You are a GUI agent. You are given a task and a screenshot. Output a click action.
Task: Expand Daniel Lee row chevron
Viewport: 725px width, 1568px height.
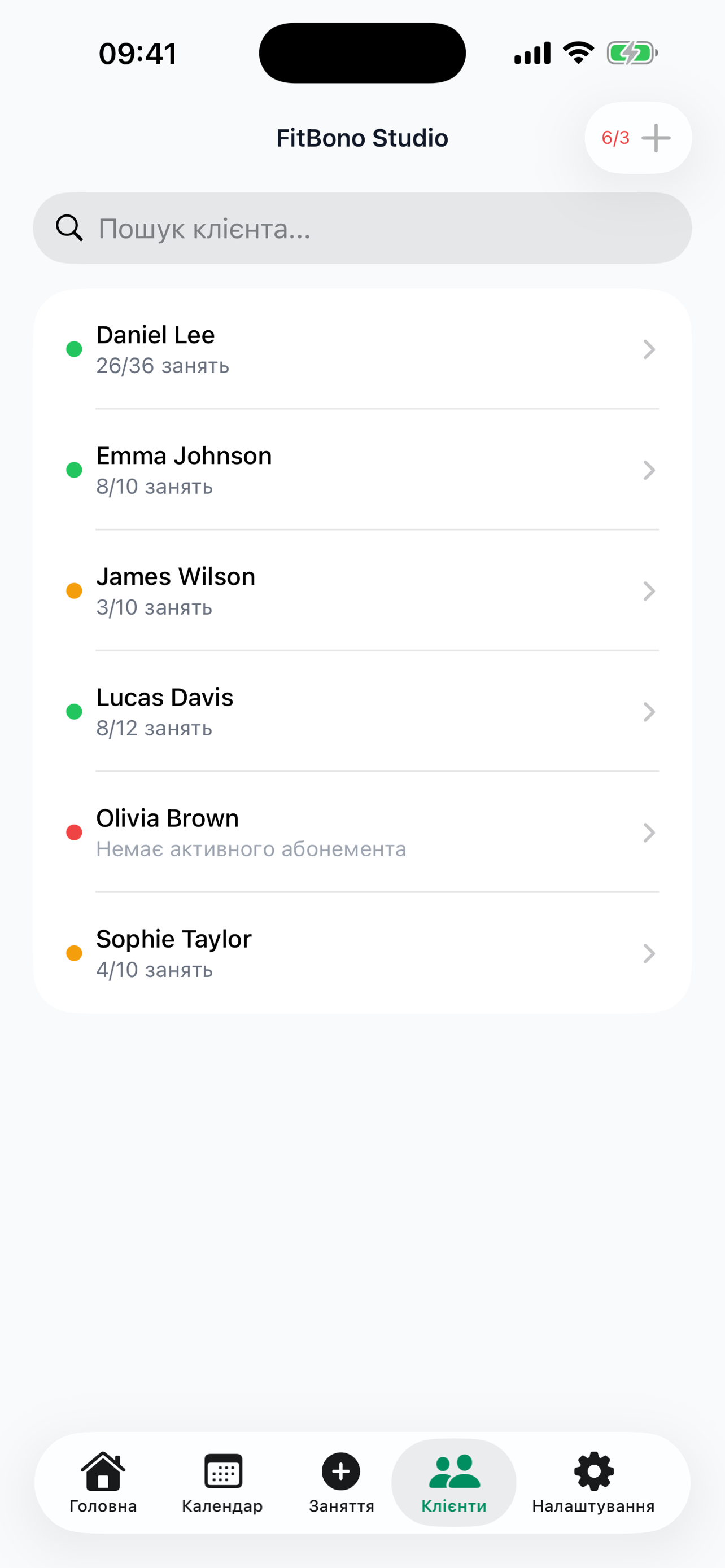[649, 349]
